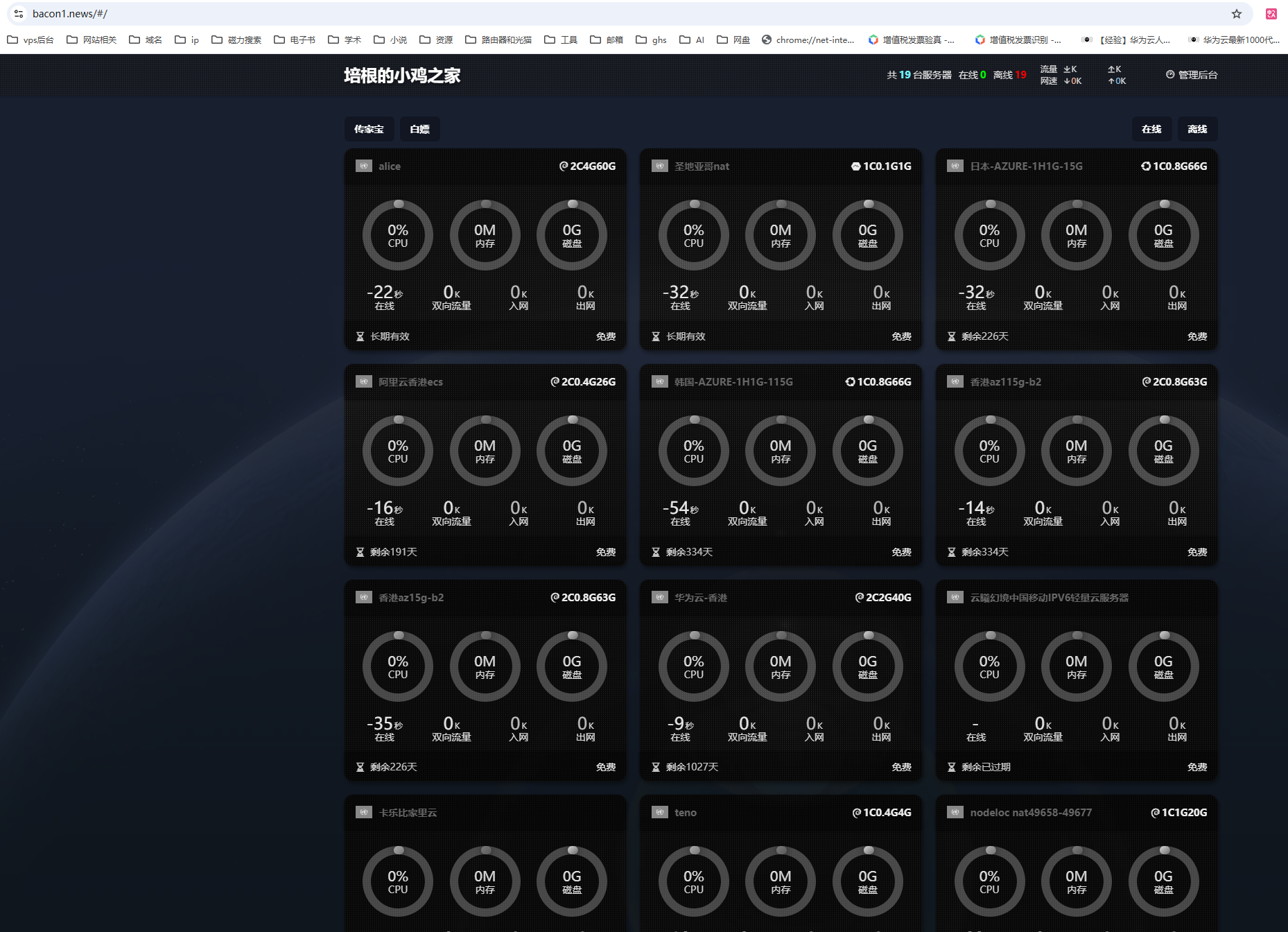Click the flag icon on alice card
Viewport: 1288px width, 932px height.
pos(364,166)
